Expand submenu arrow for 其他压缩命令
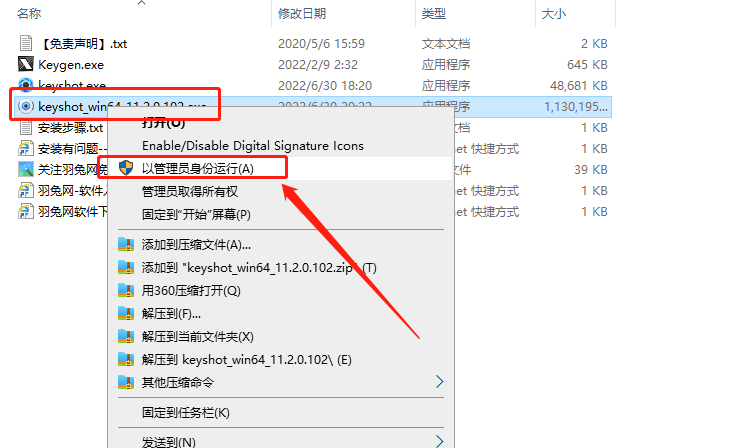 tap(440, 382)
